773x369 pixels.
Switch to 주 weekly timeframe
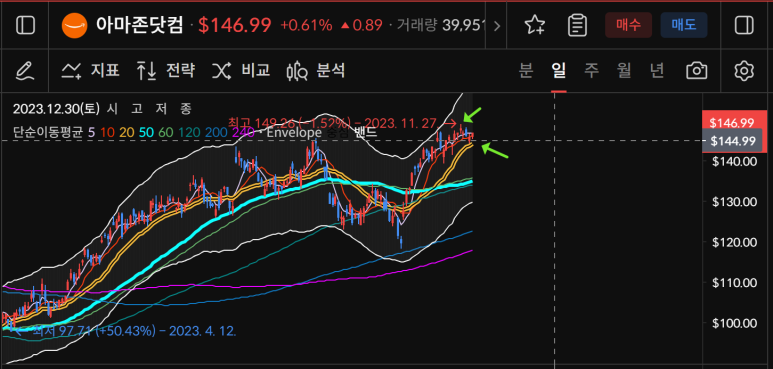[x=591, y=71]
